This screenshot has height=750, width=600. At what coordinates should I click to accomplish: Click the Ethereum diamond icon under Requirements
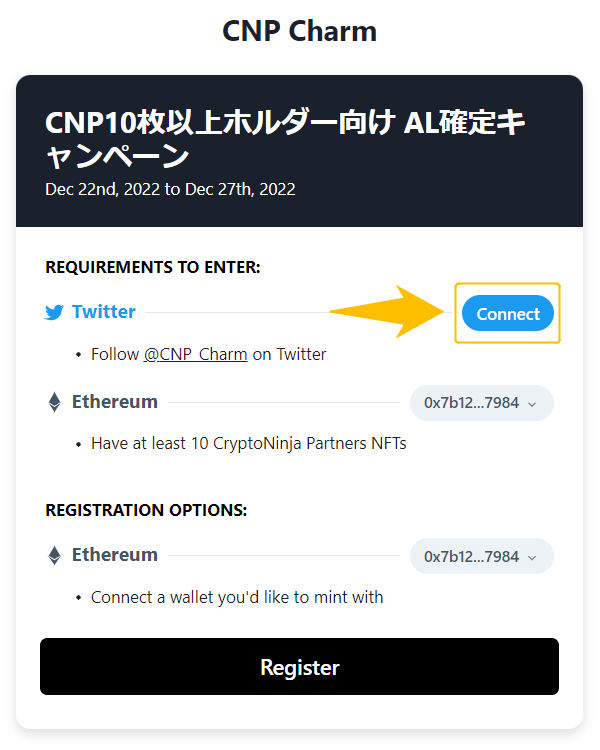[x=55, y=402]
